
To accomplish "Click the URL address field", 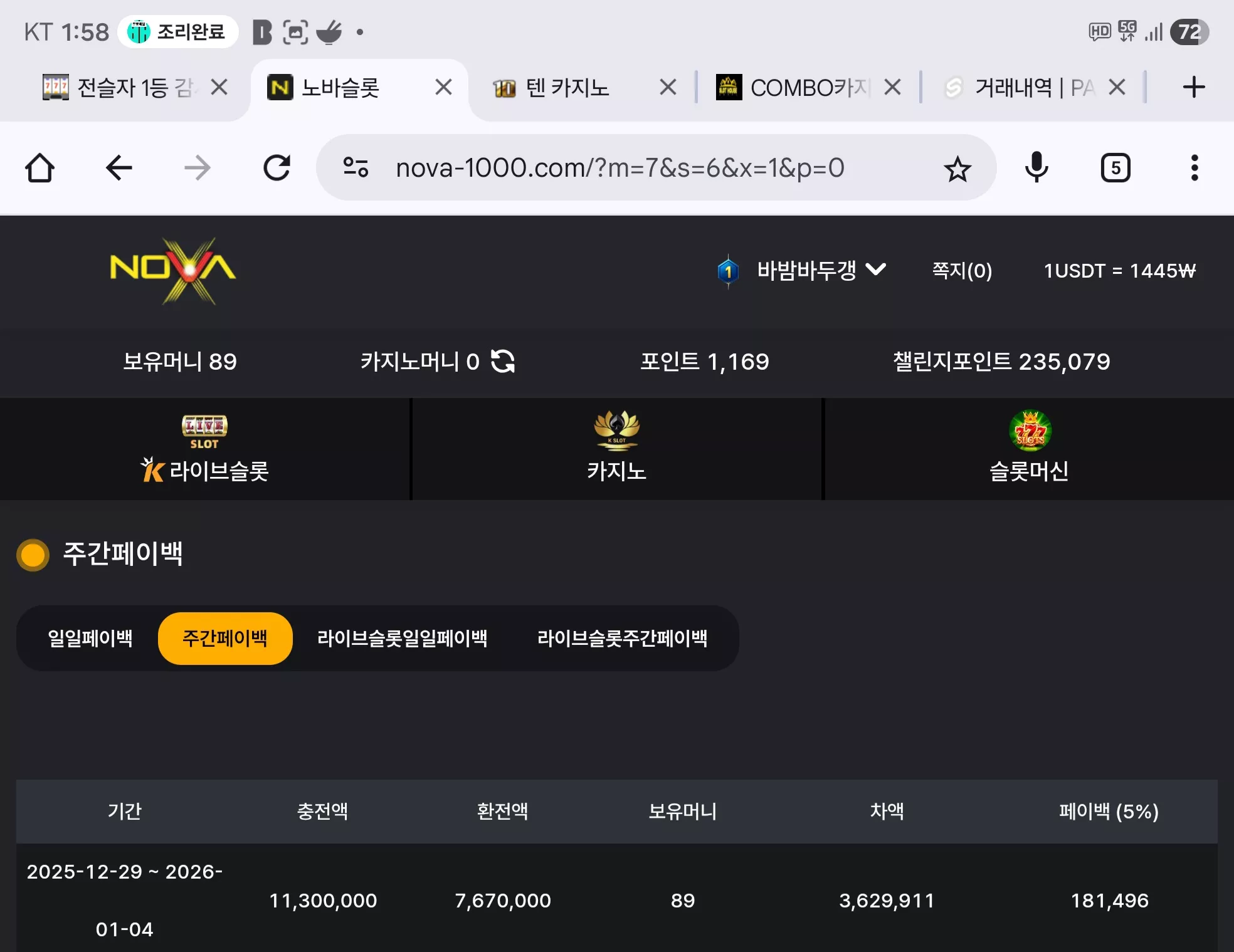I will coord(620,168).
